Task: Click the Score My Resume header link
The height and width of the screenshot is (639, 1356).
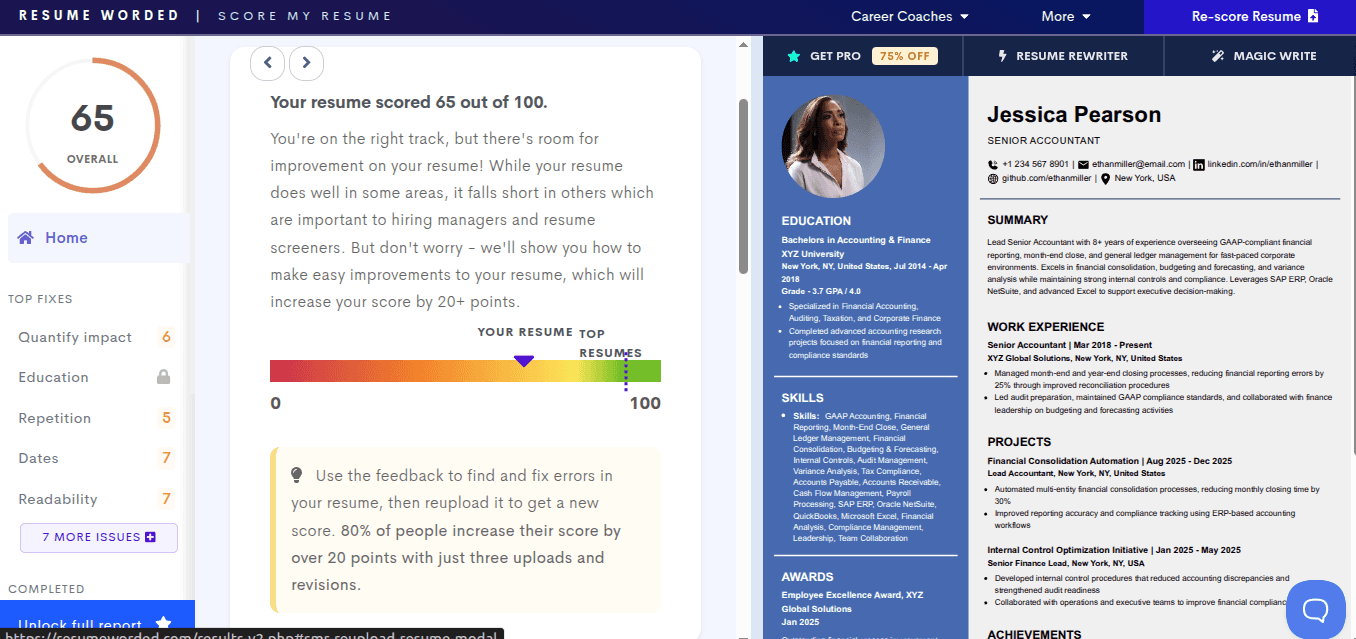Action: coord(305,16)
